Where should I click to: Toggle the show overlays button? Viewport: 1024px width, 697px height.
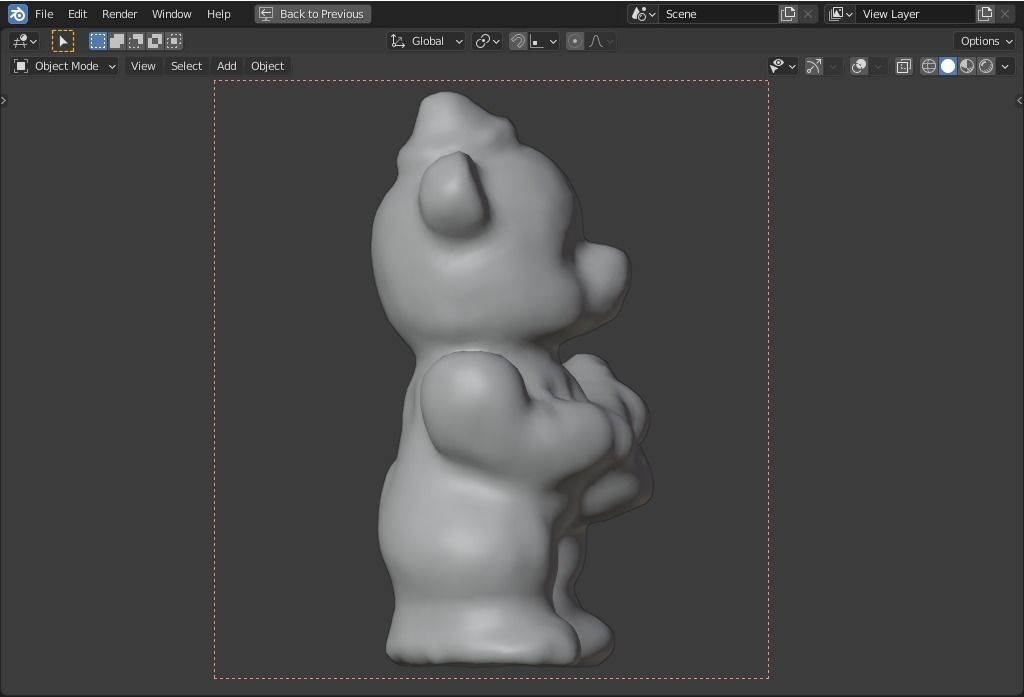point(859,66)
